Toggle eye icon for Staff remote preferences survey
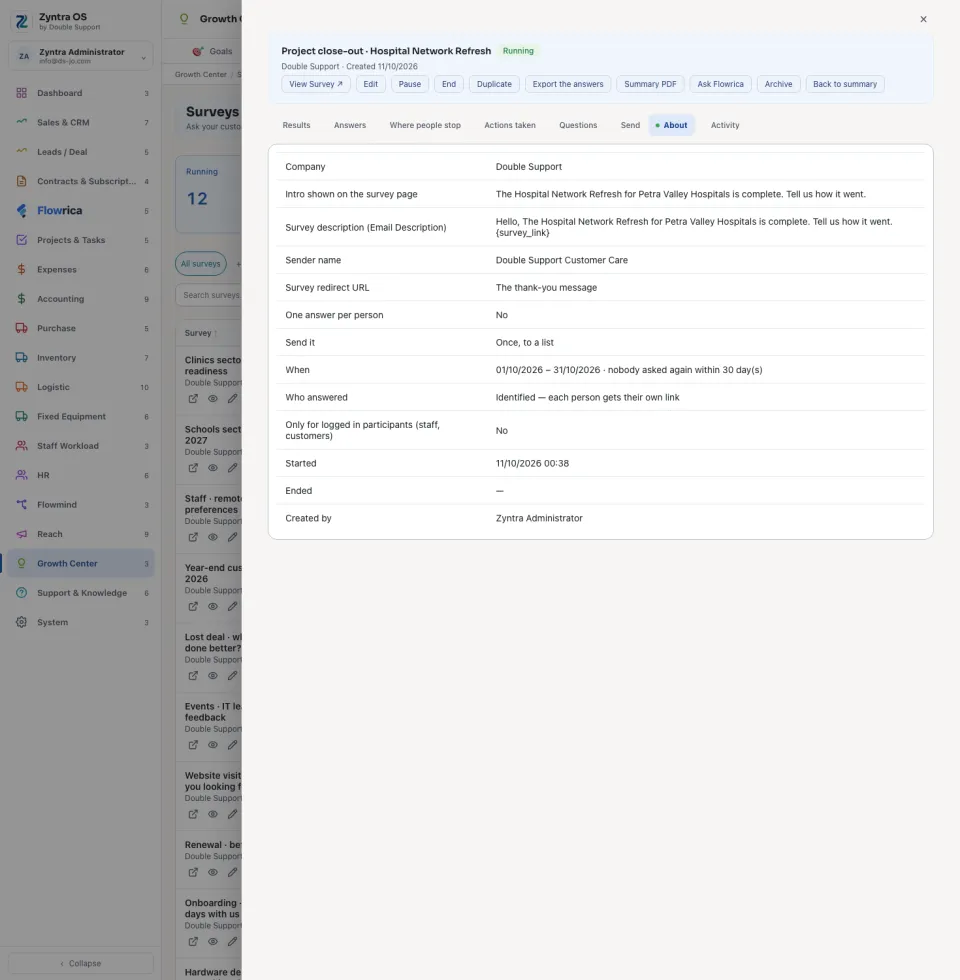 pyautogui.click(x=212, y=537)
